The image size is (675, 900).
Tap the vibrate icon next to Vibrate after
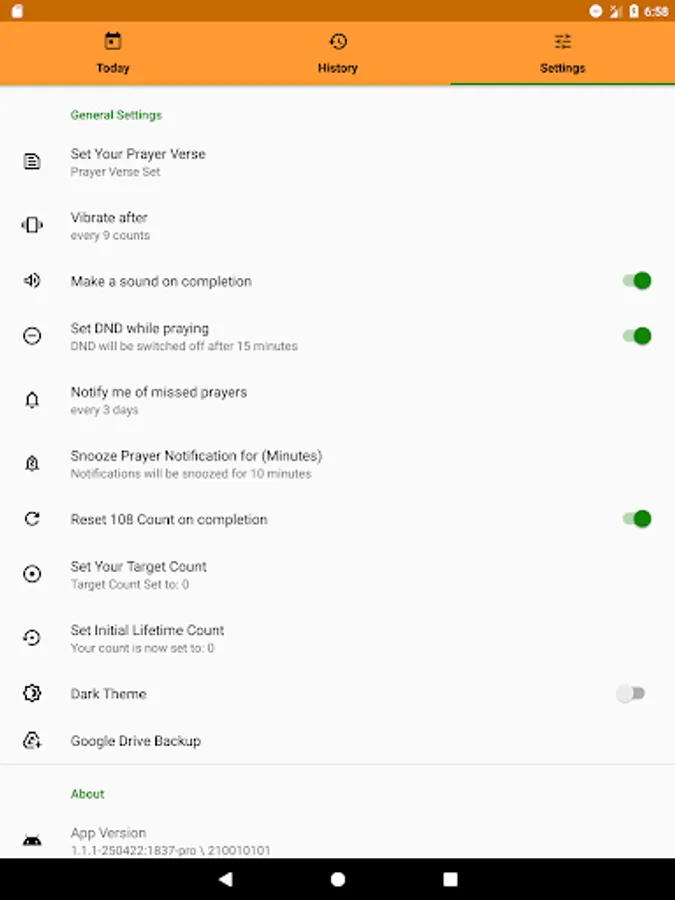pos(32,225)
